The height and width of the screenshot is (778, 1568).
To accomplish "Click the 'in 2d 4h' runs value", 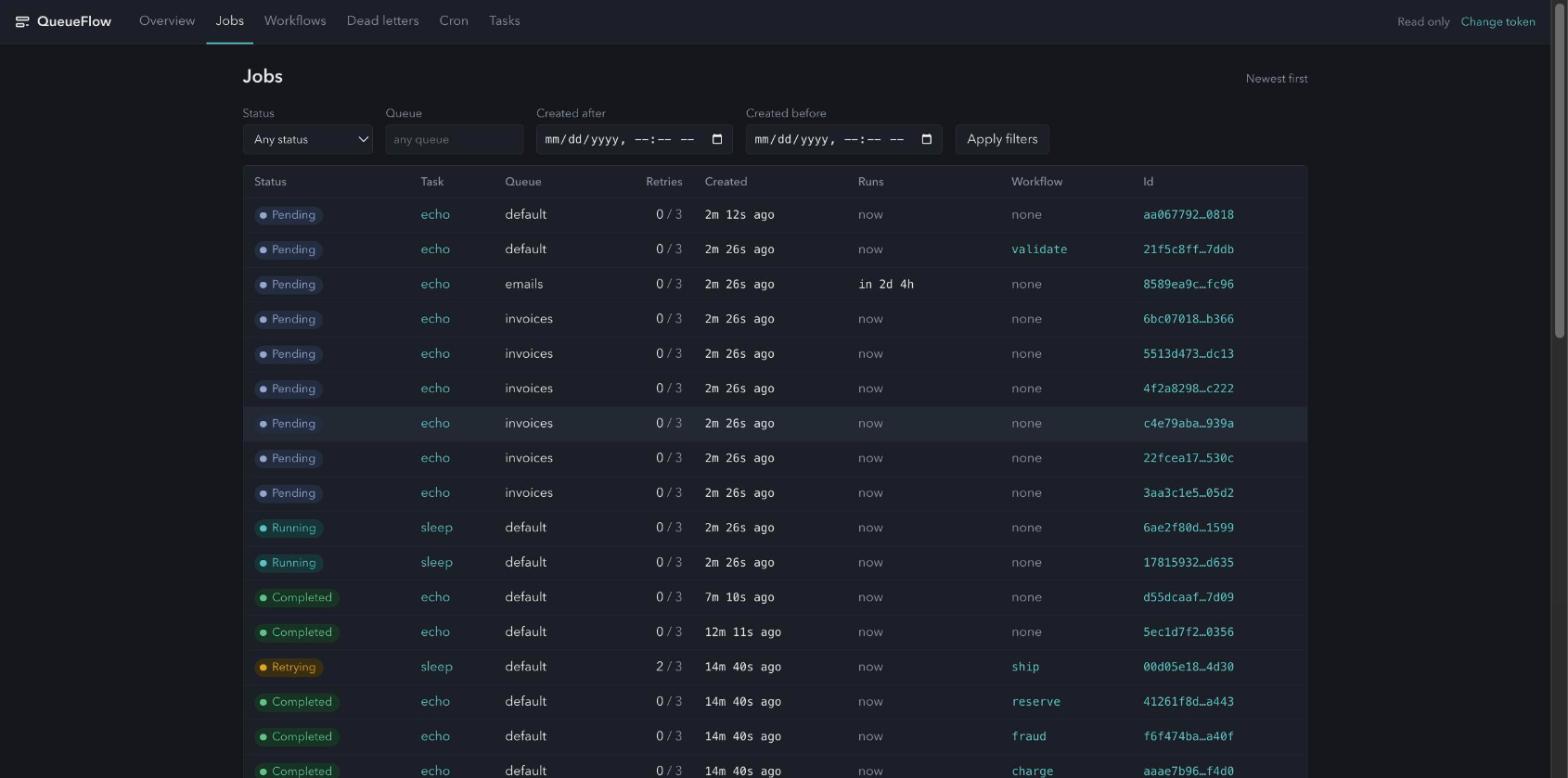I will [886, 285].
